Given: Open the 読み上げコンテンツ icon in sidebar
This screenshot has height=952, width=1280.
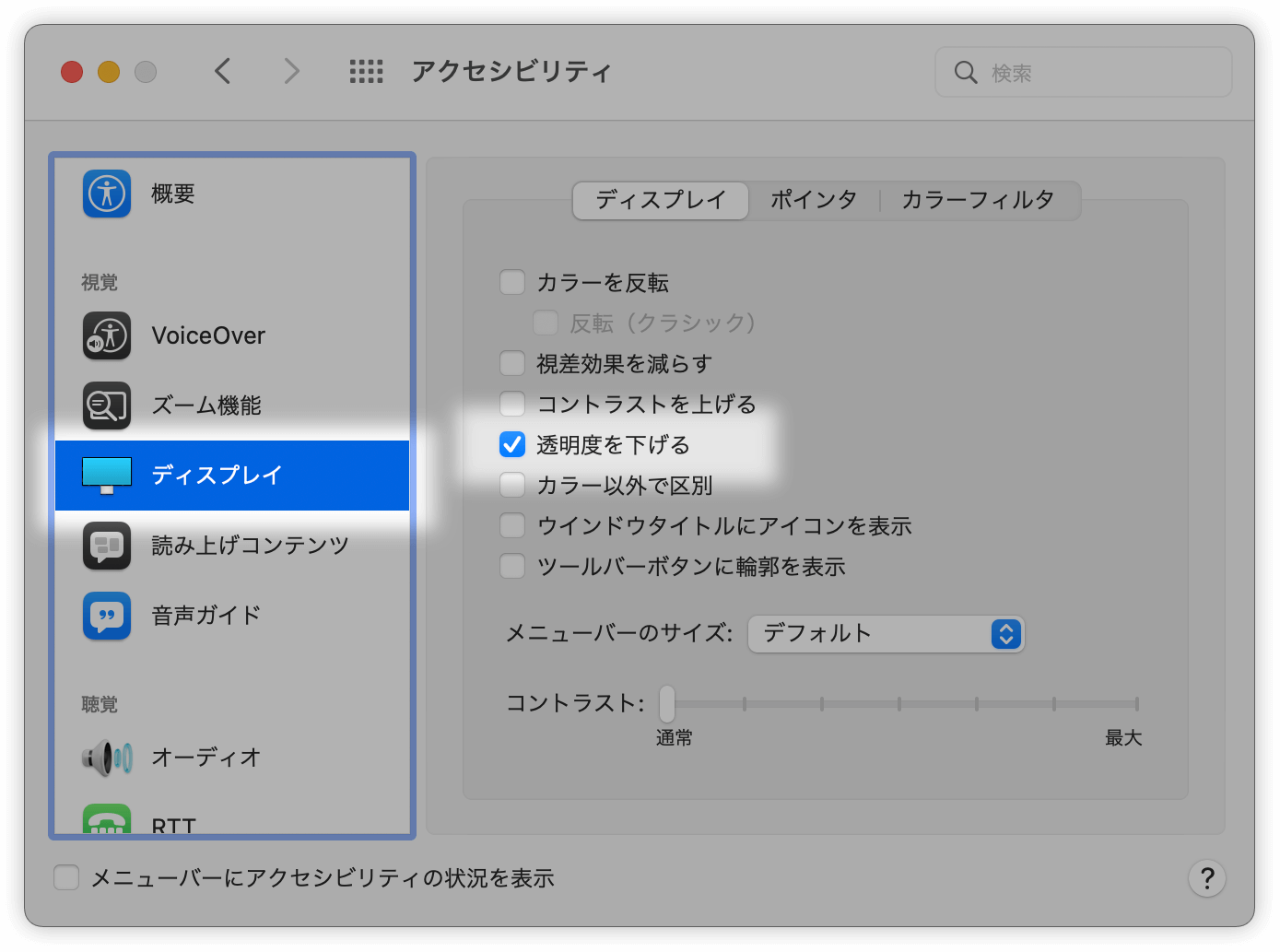Looking at the screenshot, I should 107,546.
